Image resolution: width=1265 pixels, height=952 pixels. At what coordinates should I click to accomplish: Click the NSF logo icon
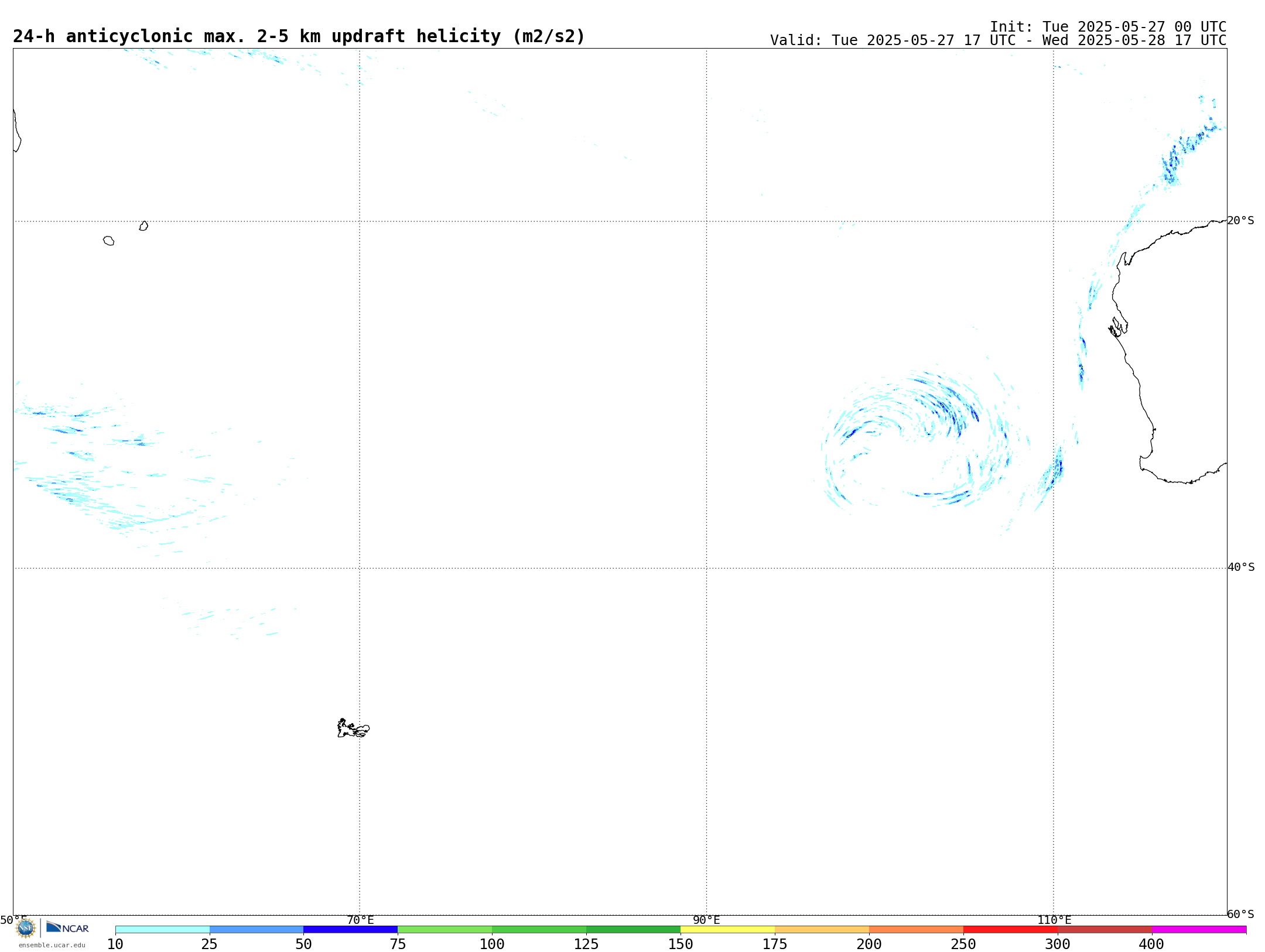[26, 928]
